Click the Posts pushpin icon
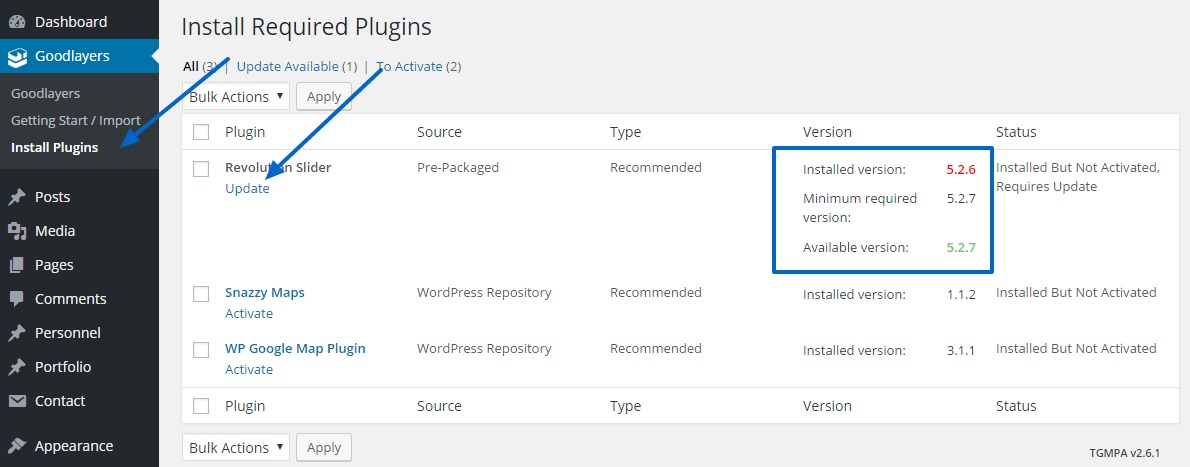This screenshot has height=467, width=1190. tap(17, 197)
